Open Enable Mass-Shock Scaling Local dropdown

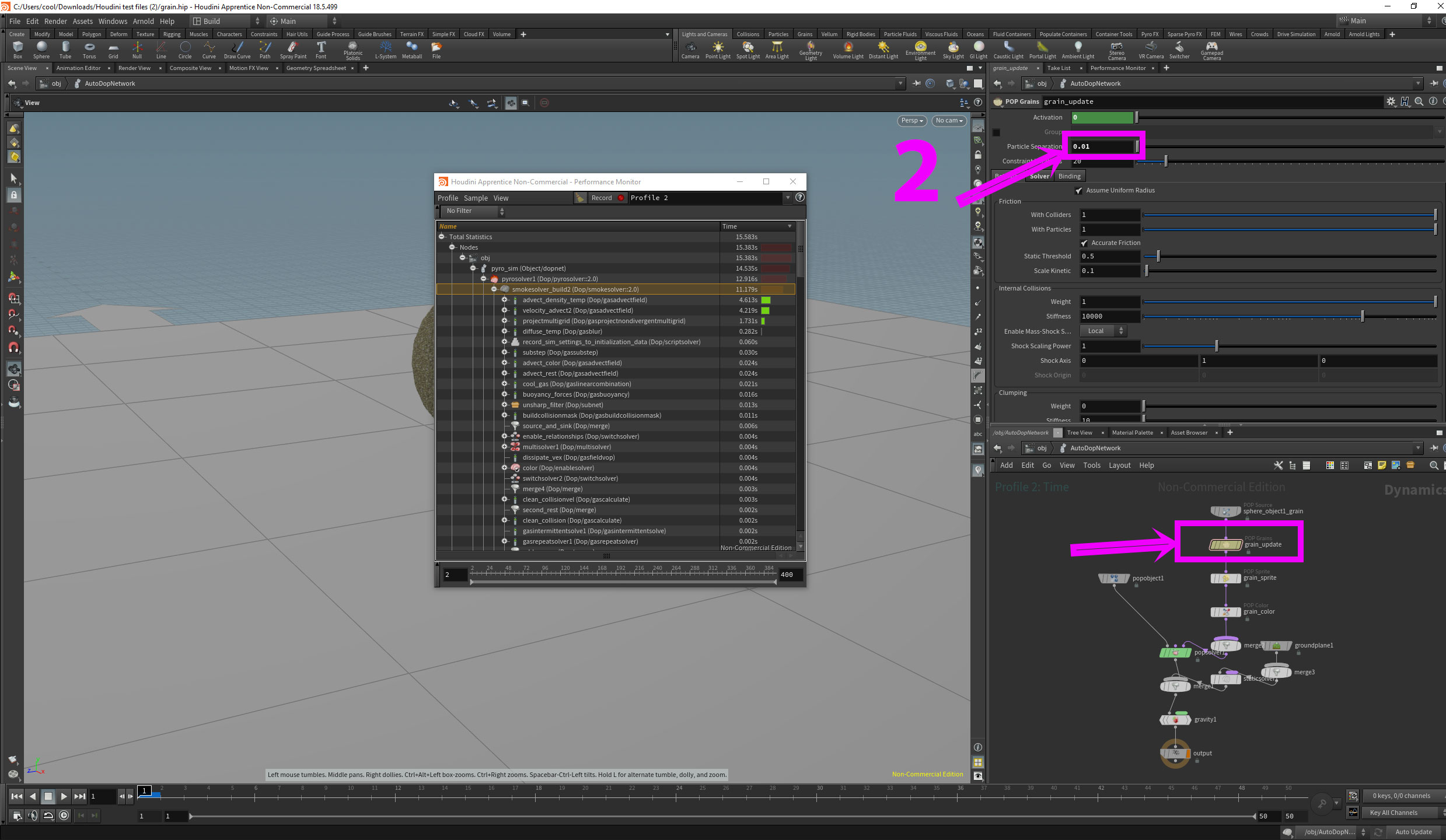click(x=1102, y=331)
